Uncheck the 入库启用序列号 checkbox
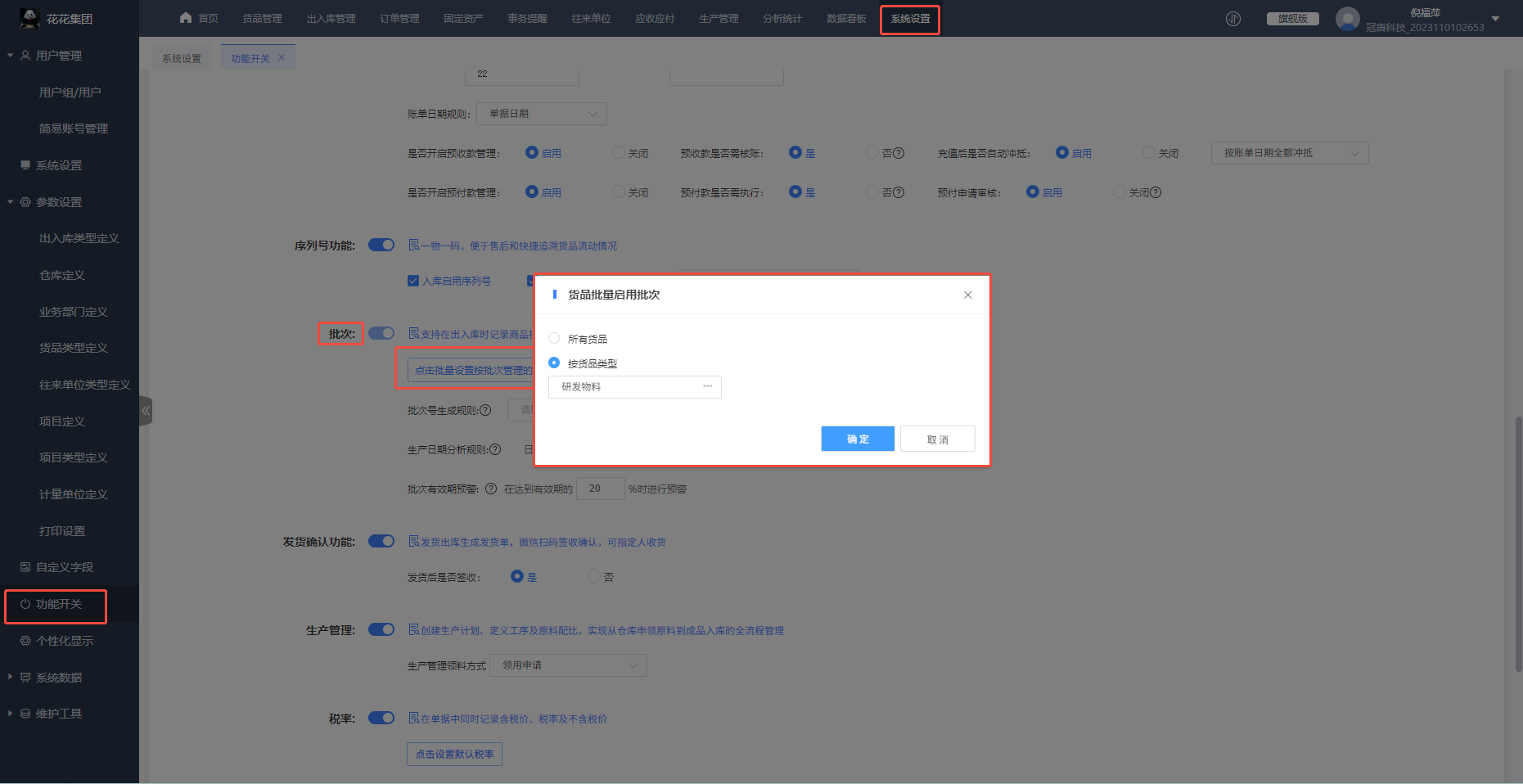The image size is (1523, 784). (413, 281)
